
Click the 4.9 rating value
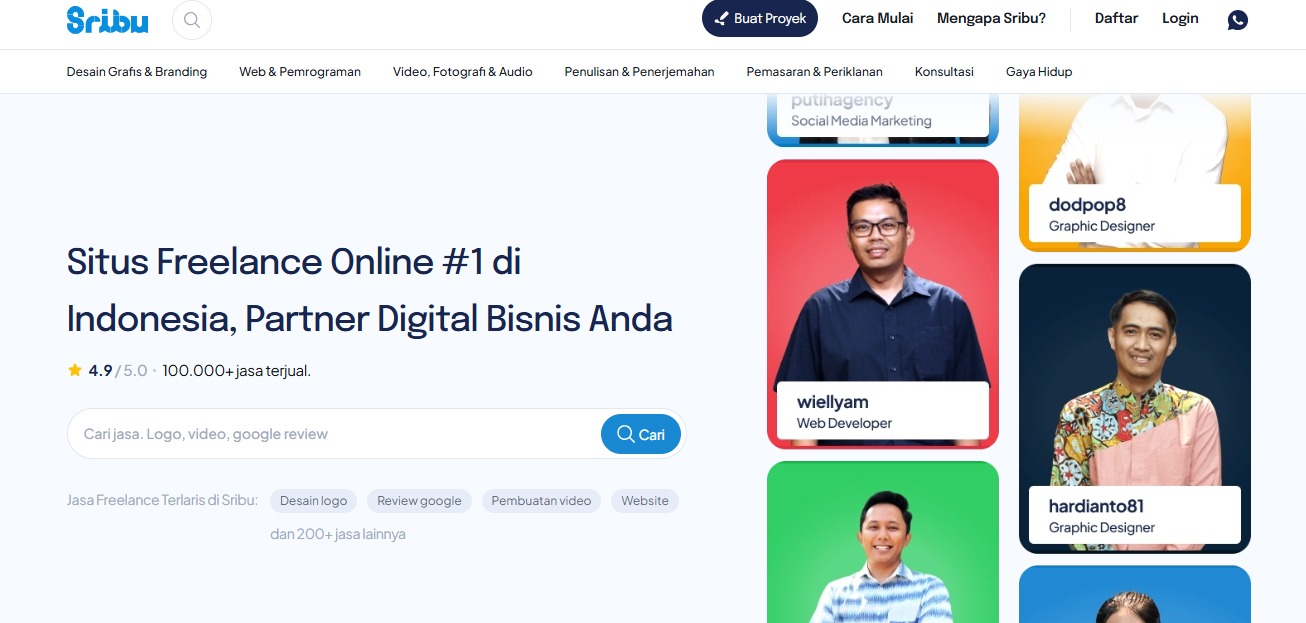tap(100, 371)
